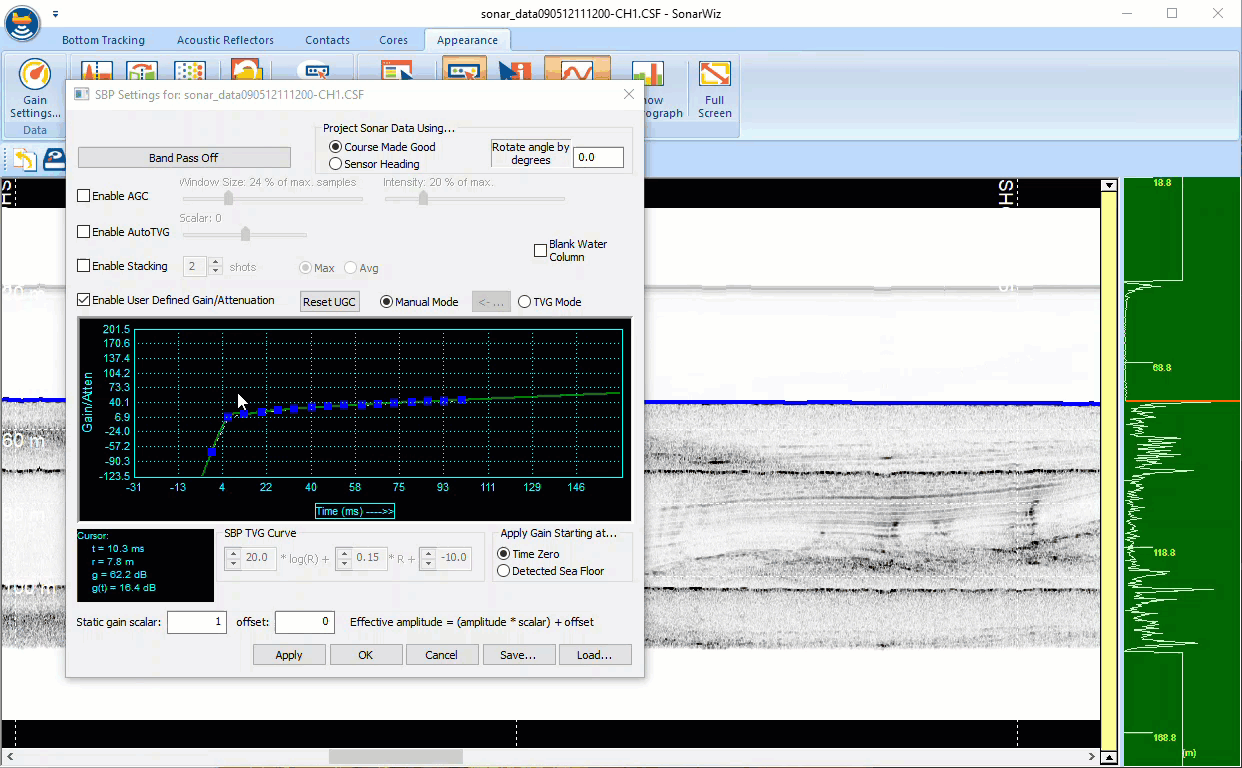Screen dimensions: 1242x768
Task: Close the SBP Settings dialog
Action: 629,94
